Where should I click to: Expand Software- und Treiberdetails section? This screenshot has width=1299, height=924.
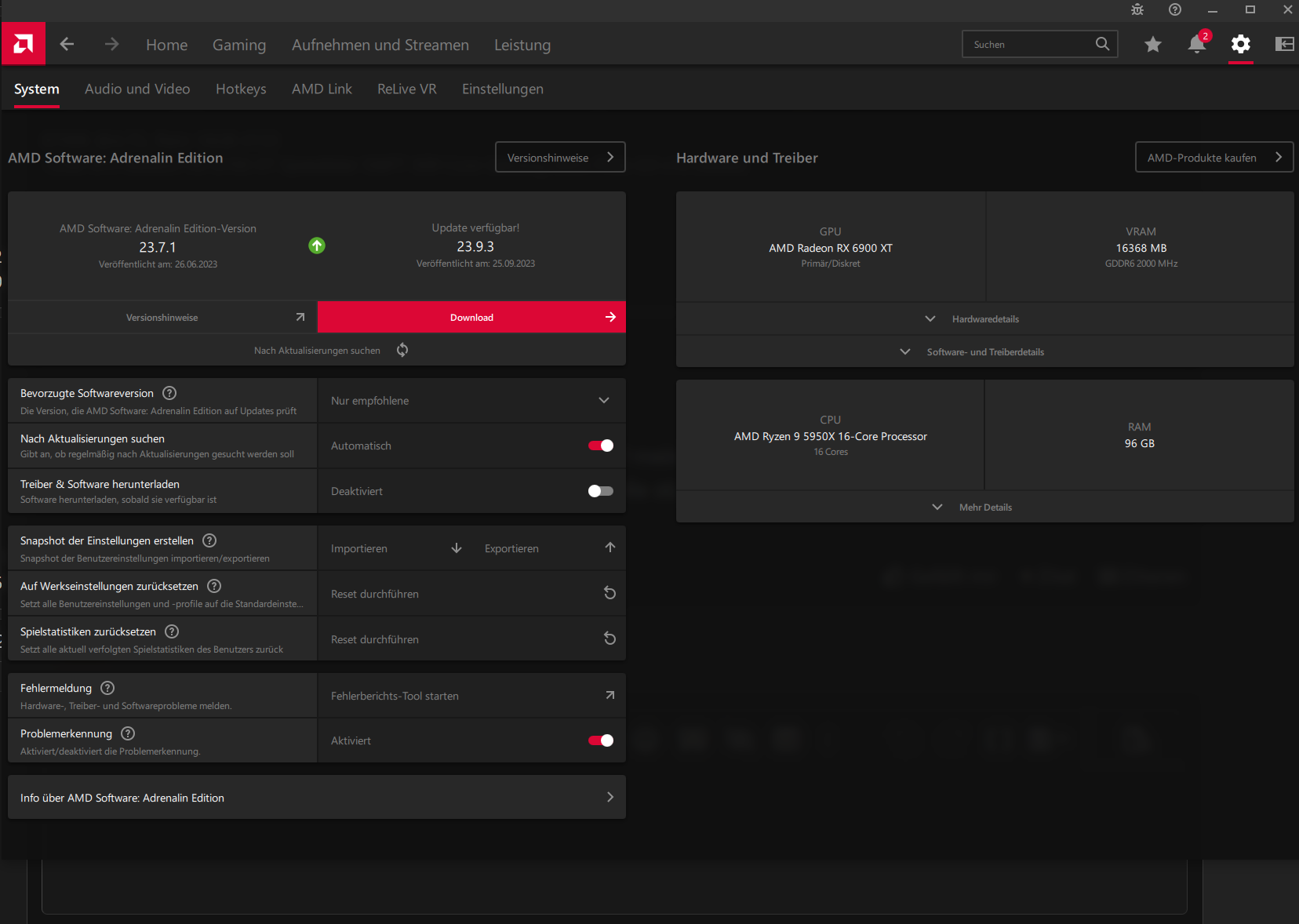985,352
